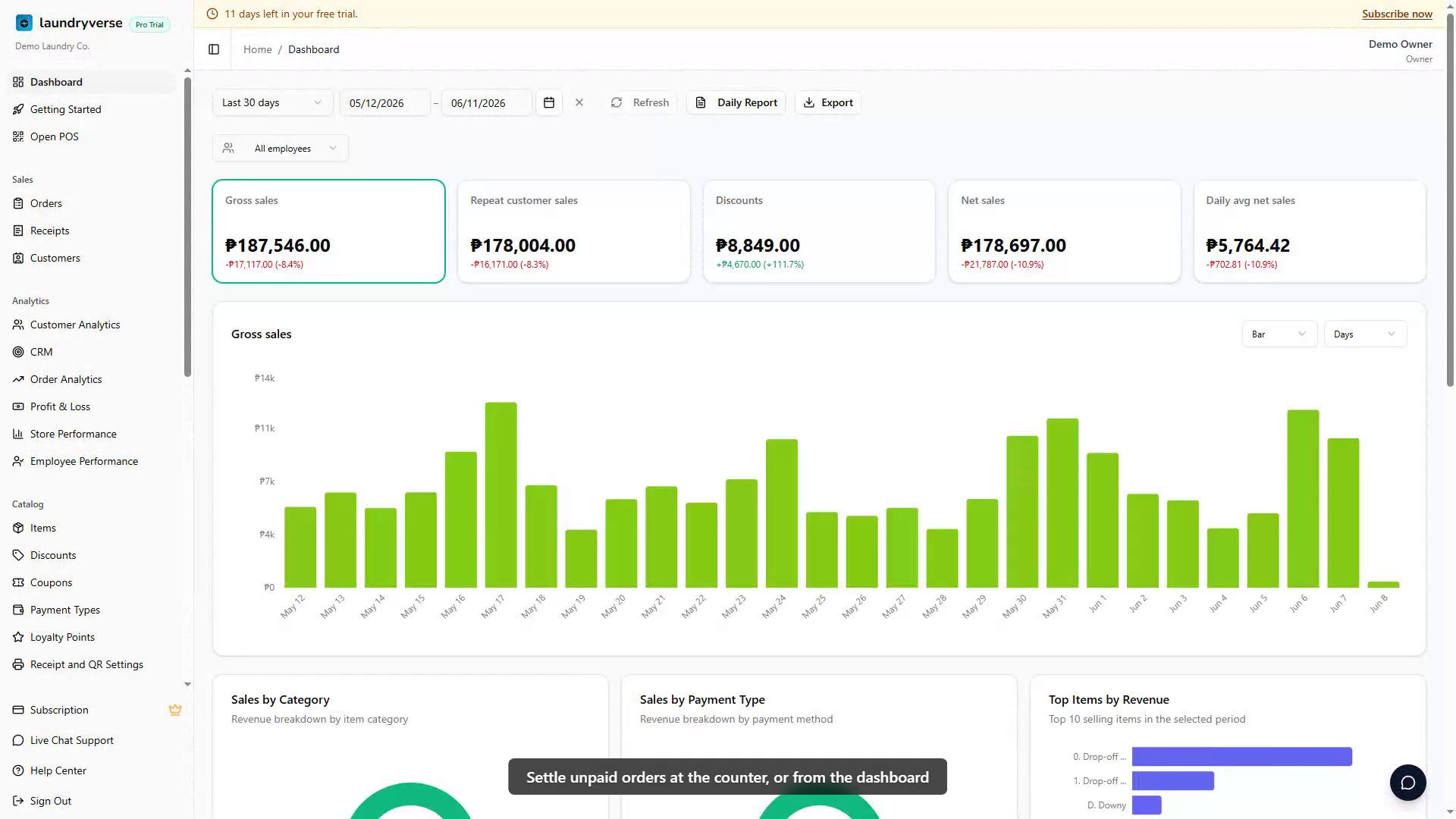Click the Demo Laundry Co. label
The image size is (1456, 819).
(x=52, y=46)
